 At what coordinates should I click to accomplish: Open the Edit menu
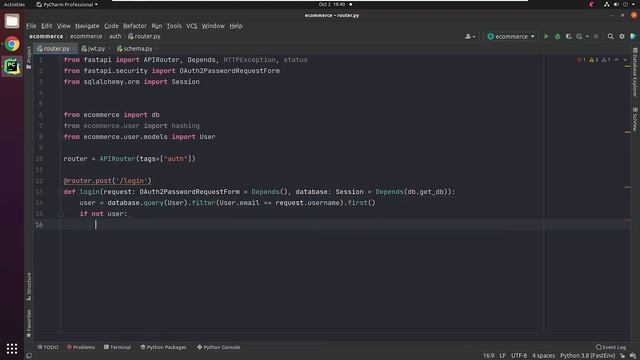pos(47,26)
